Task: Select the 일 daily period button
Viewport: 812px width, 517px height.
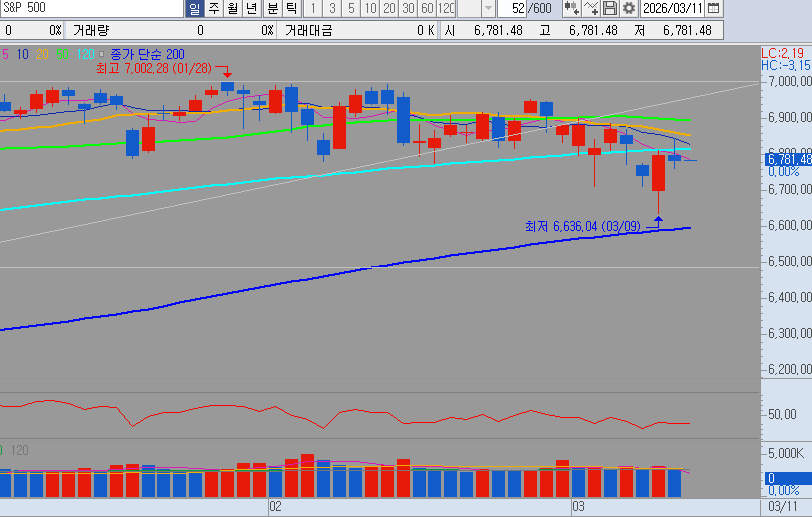Action: pyautogui.click(x=195, y=8)
